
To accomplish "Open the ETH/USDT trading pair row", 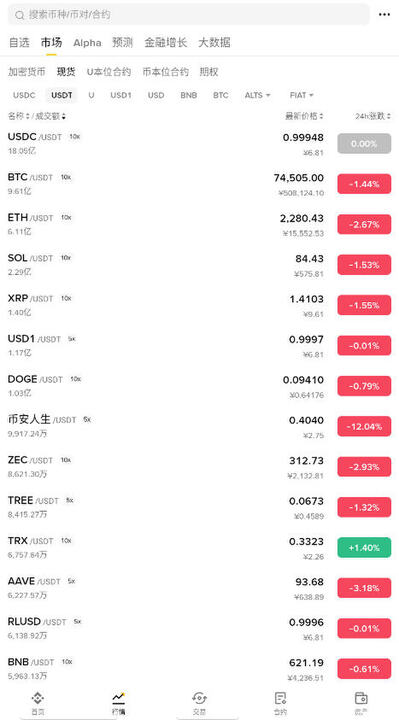I will pyautogui.click(x=199, y=225).
